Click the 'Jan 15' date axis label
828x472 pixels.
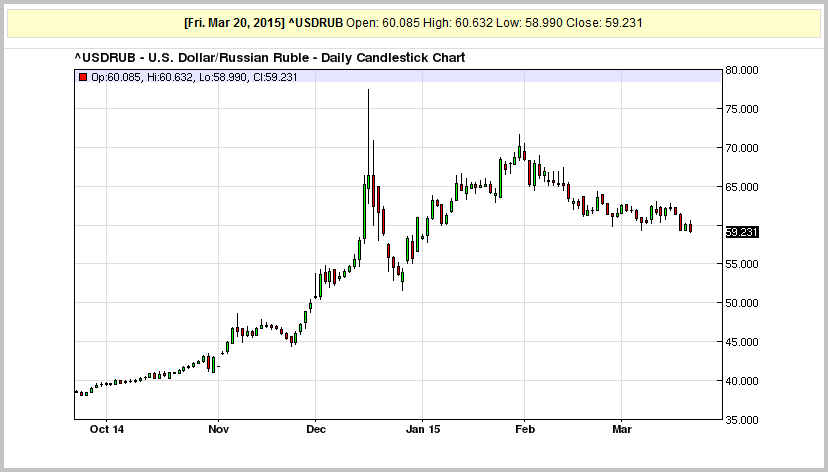coord(422,429)
